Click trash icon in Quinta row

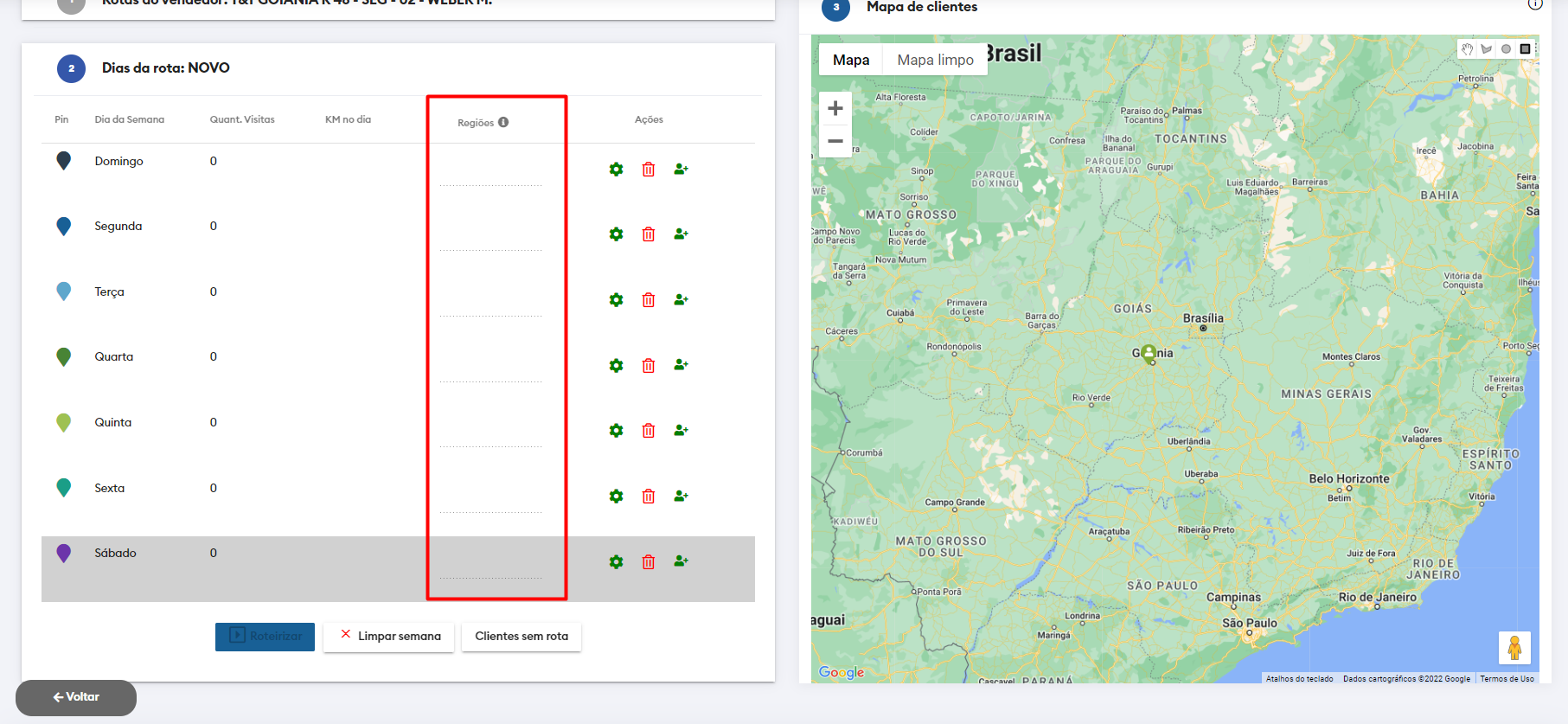(649, 431)
